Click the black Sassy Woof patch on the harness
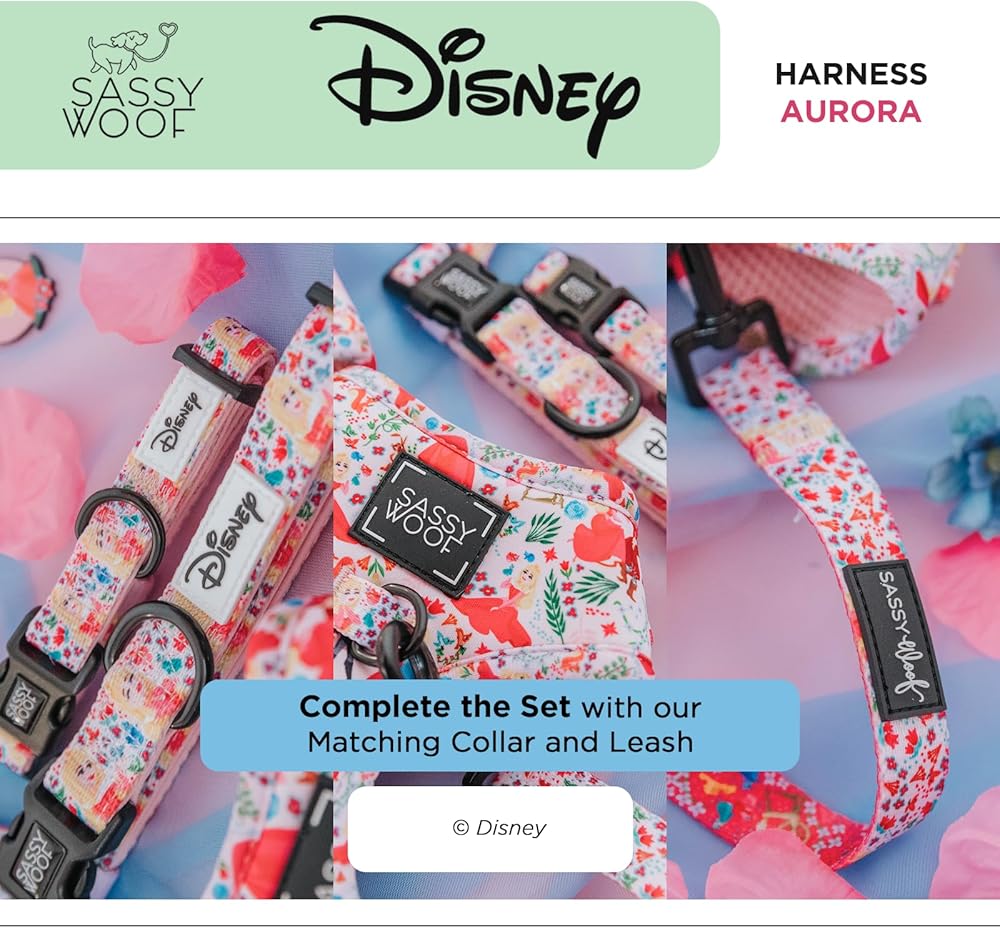The height and width of the screenshot is (928, 1000). 429,524
